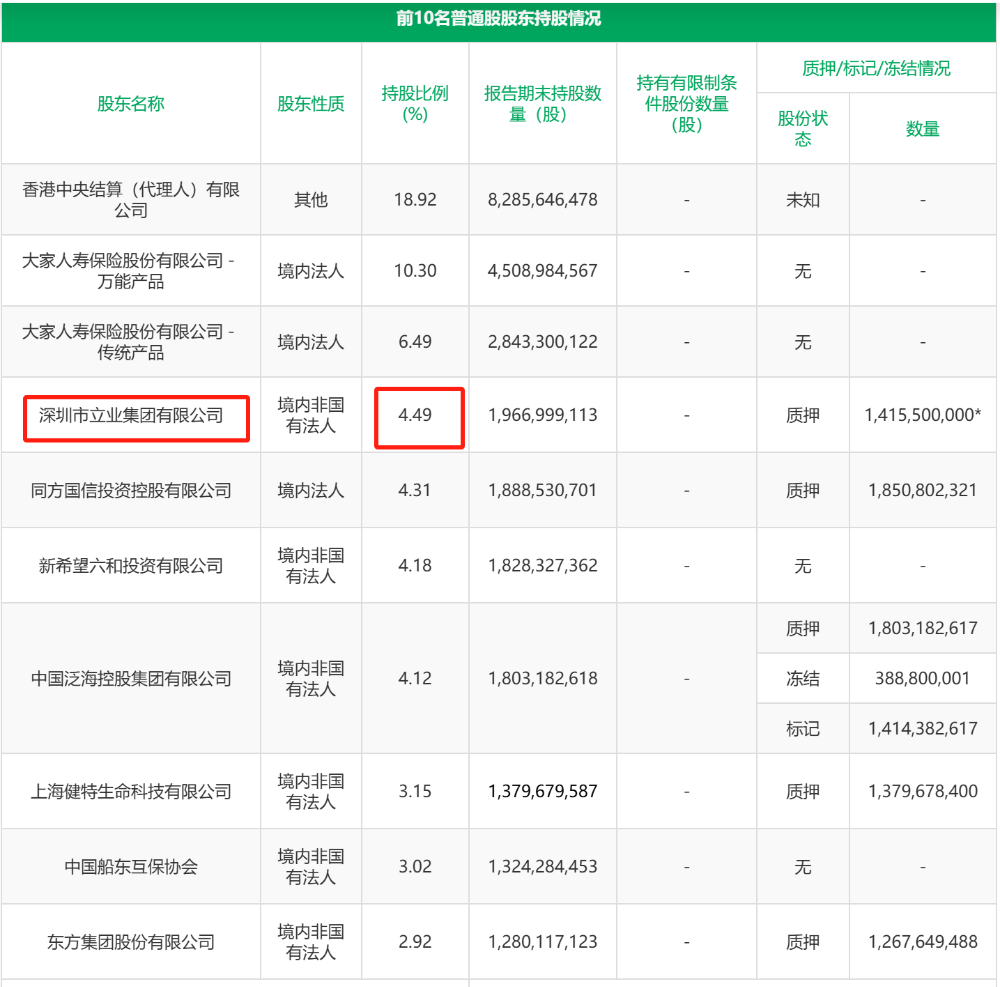Click the highlighted 4.49 shareholding ratio cell
This screenshot has height=987, width=1000.
pyautogui.click(x=415, y=417)
